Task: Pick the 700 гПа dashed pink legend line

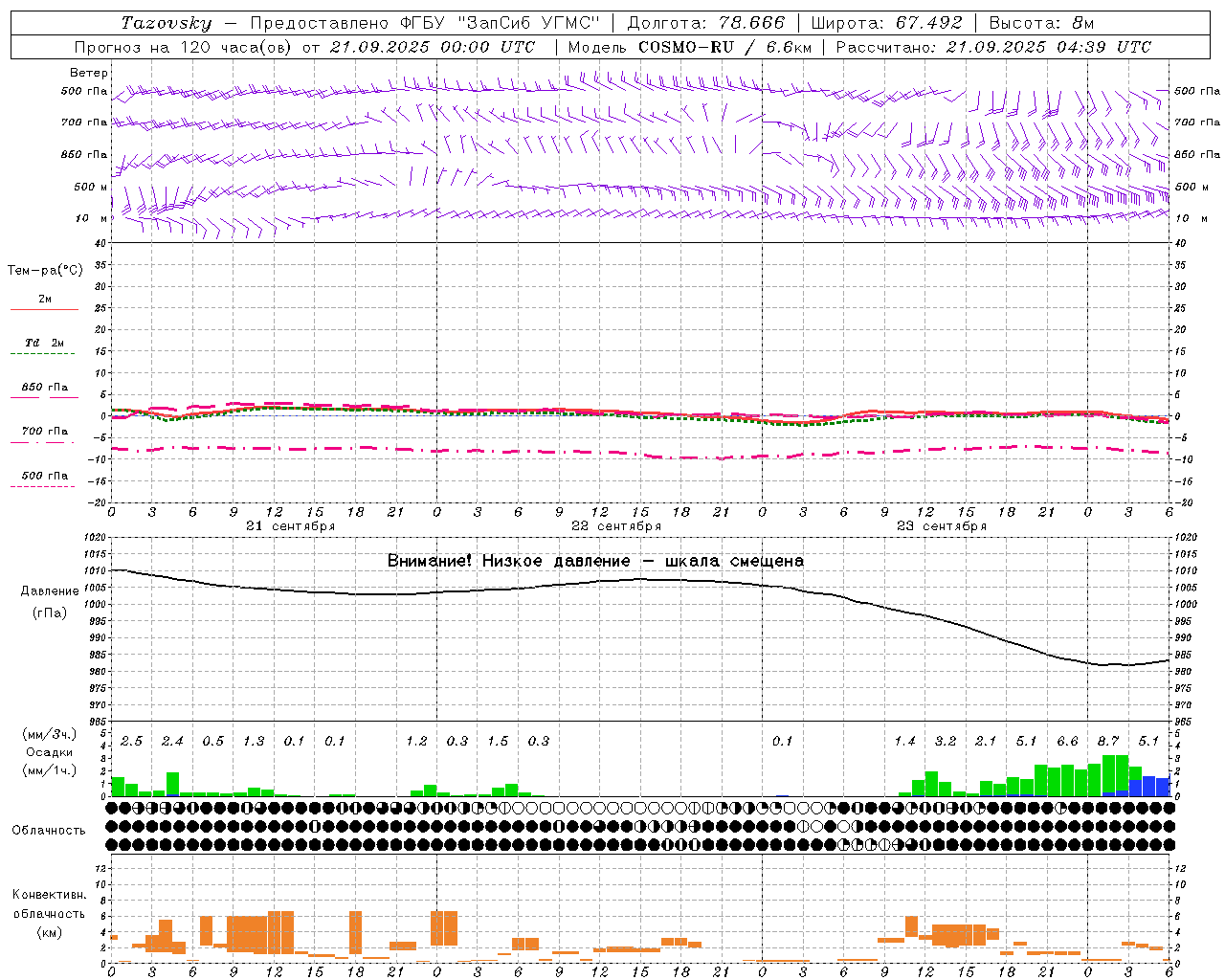Action: [42, 442]
